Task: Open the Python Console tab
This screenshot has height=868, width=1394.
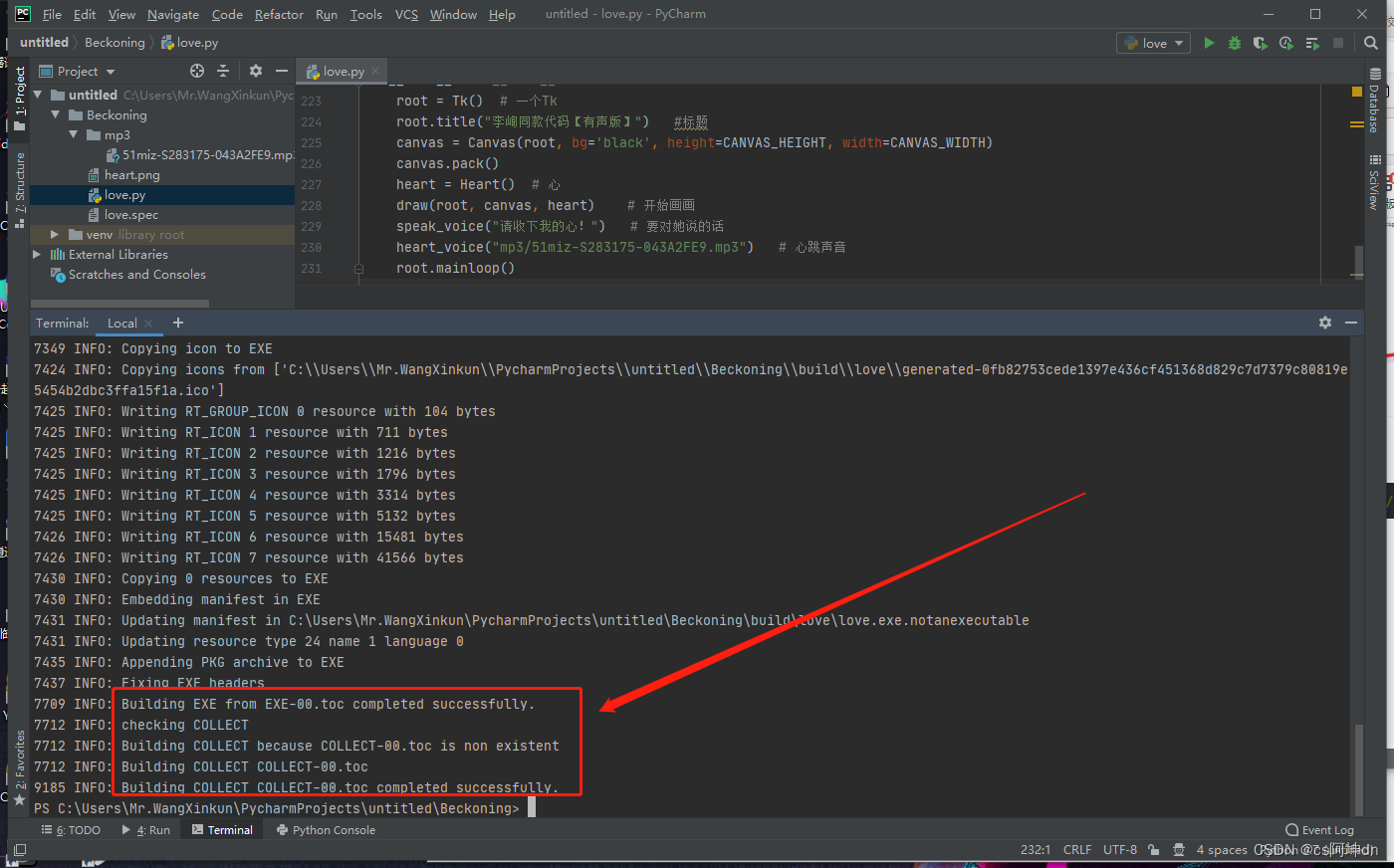Action: coord(326,830)
